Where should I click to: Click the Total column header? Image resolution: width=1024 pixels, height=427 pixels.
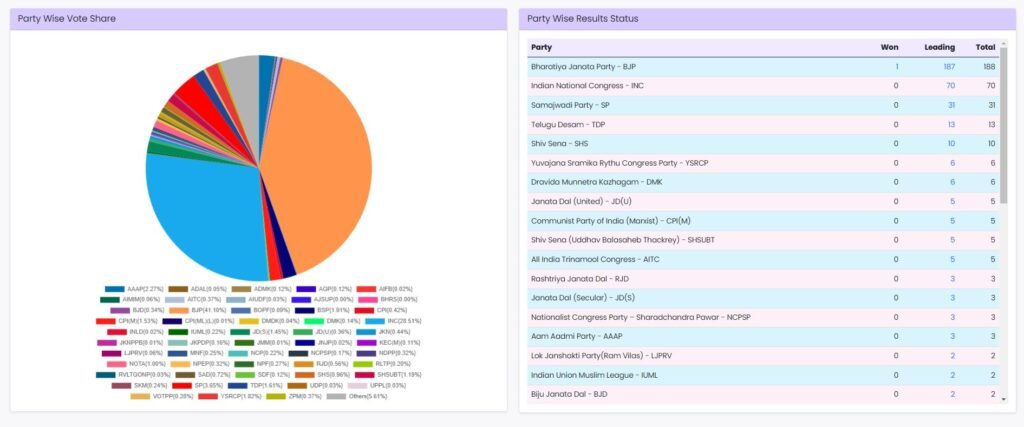pyautogui.click(x=985, y=47)
